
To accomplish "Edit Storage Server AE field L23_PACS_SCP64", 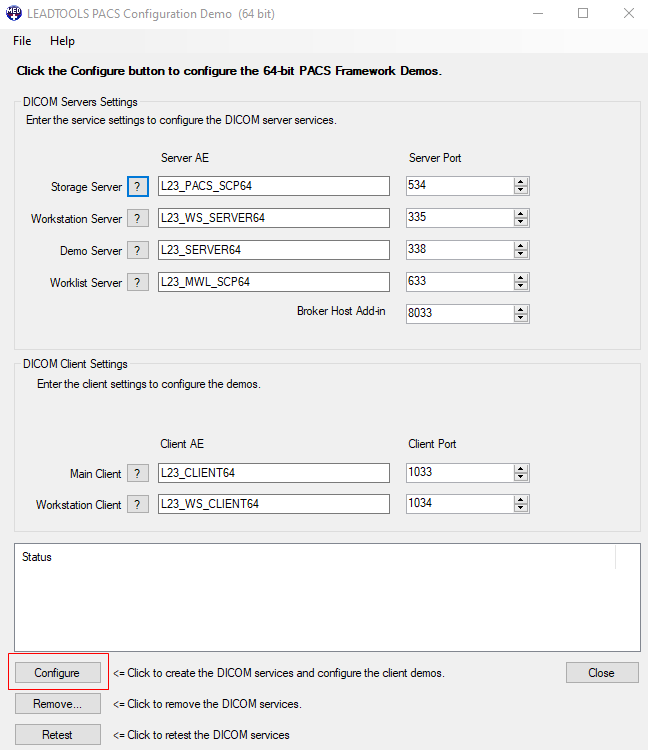I will click(x=274, y=186).
